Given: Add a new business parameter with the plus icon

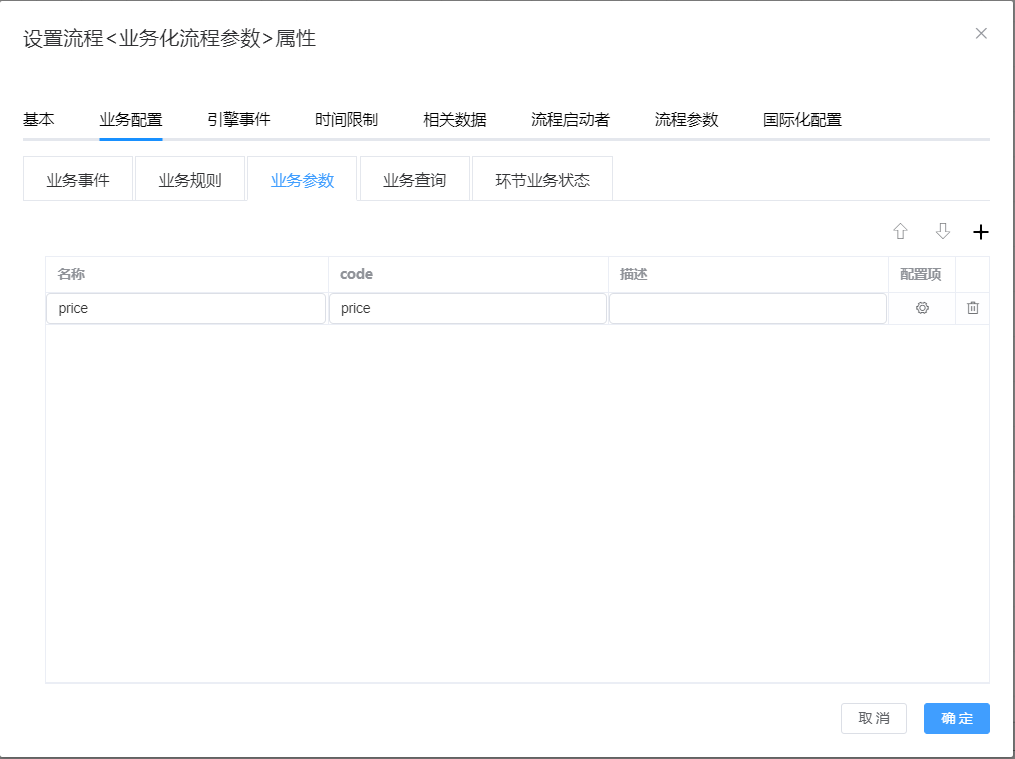Looking at the screenshot, I should (x=981, y=231).
